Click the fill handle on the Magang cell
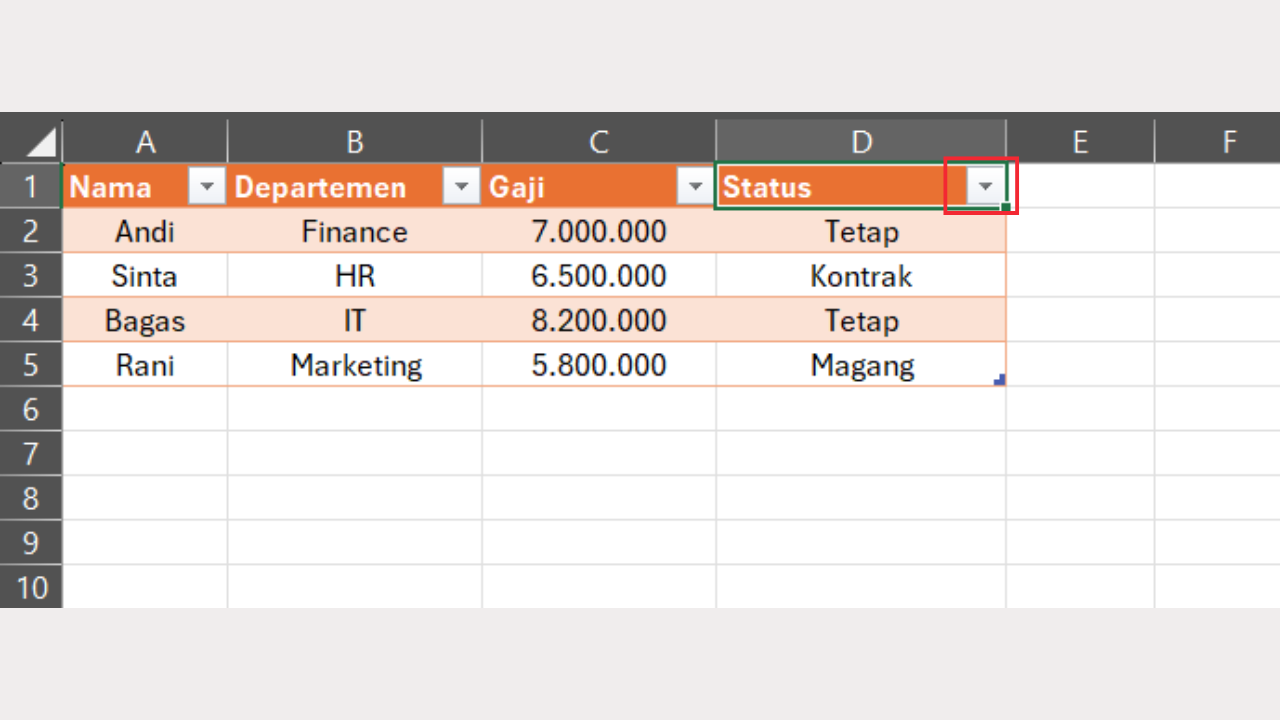 tap(999, 380)
